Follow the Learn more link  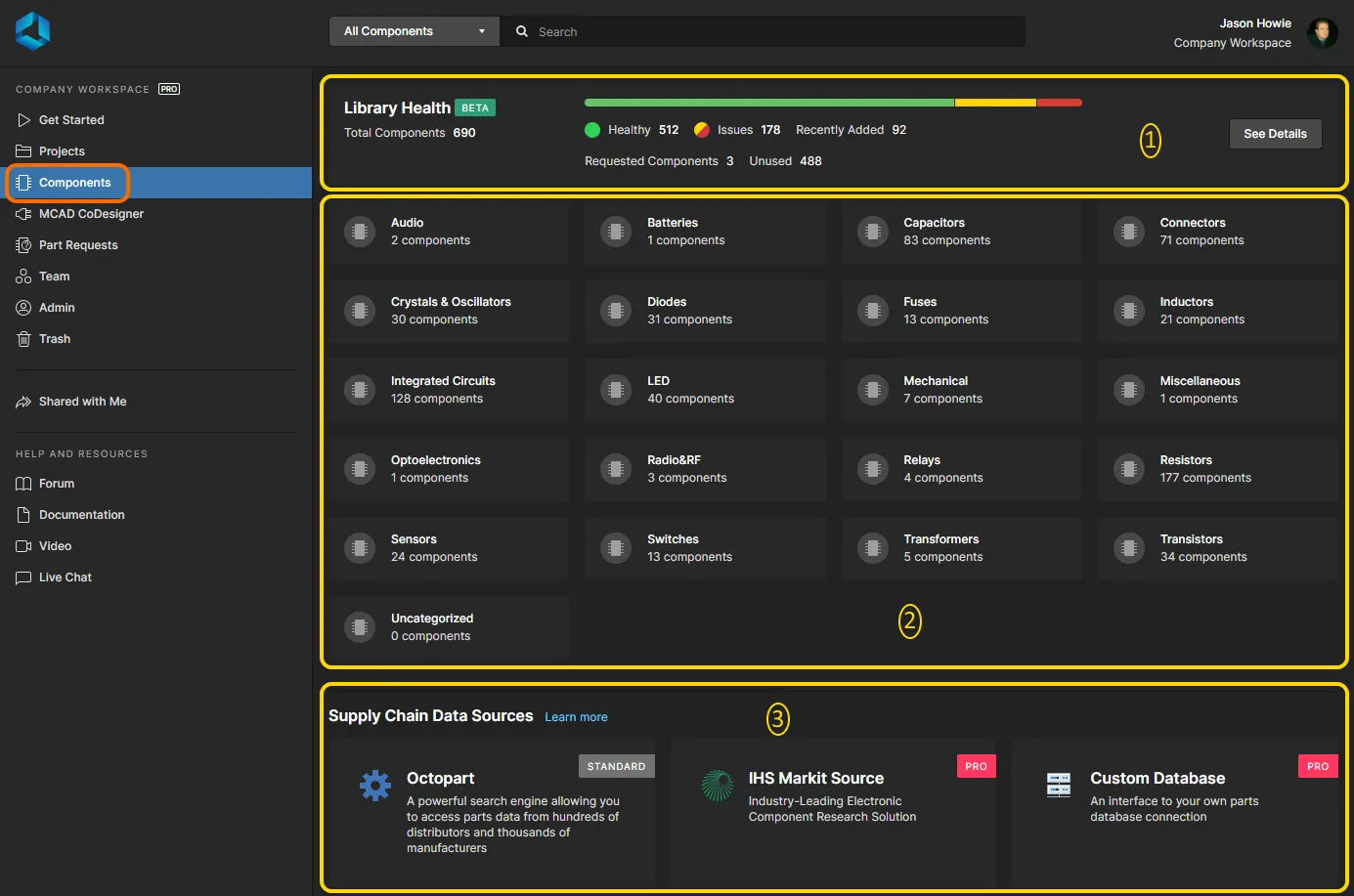576,717
